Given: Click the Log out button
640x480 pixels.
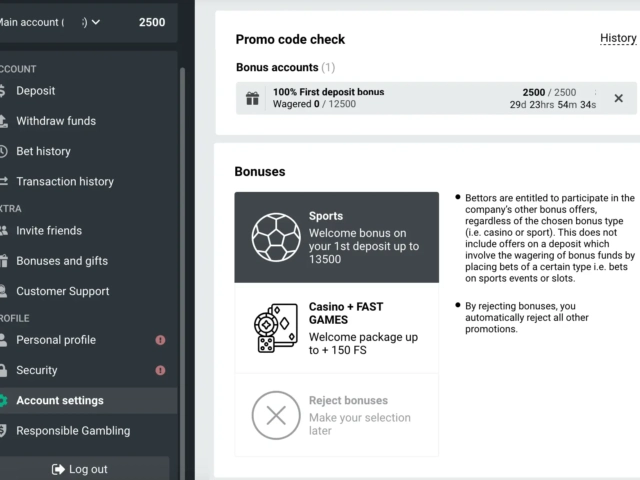Looking at the screenshot, I should pyautogui.click(x=84, y=469).
